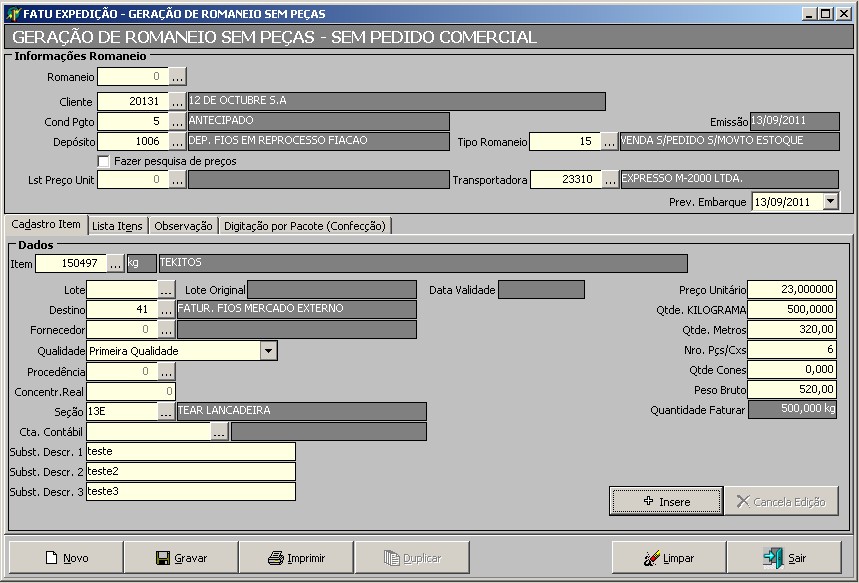Open the Tipo Romaneio lookup ellipsis button
Image resolution: width=859 pixels, height=583 pixels.
pyautogui.click(x=609, y=142)
